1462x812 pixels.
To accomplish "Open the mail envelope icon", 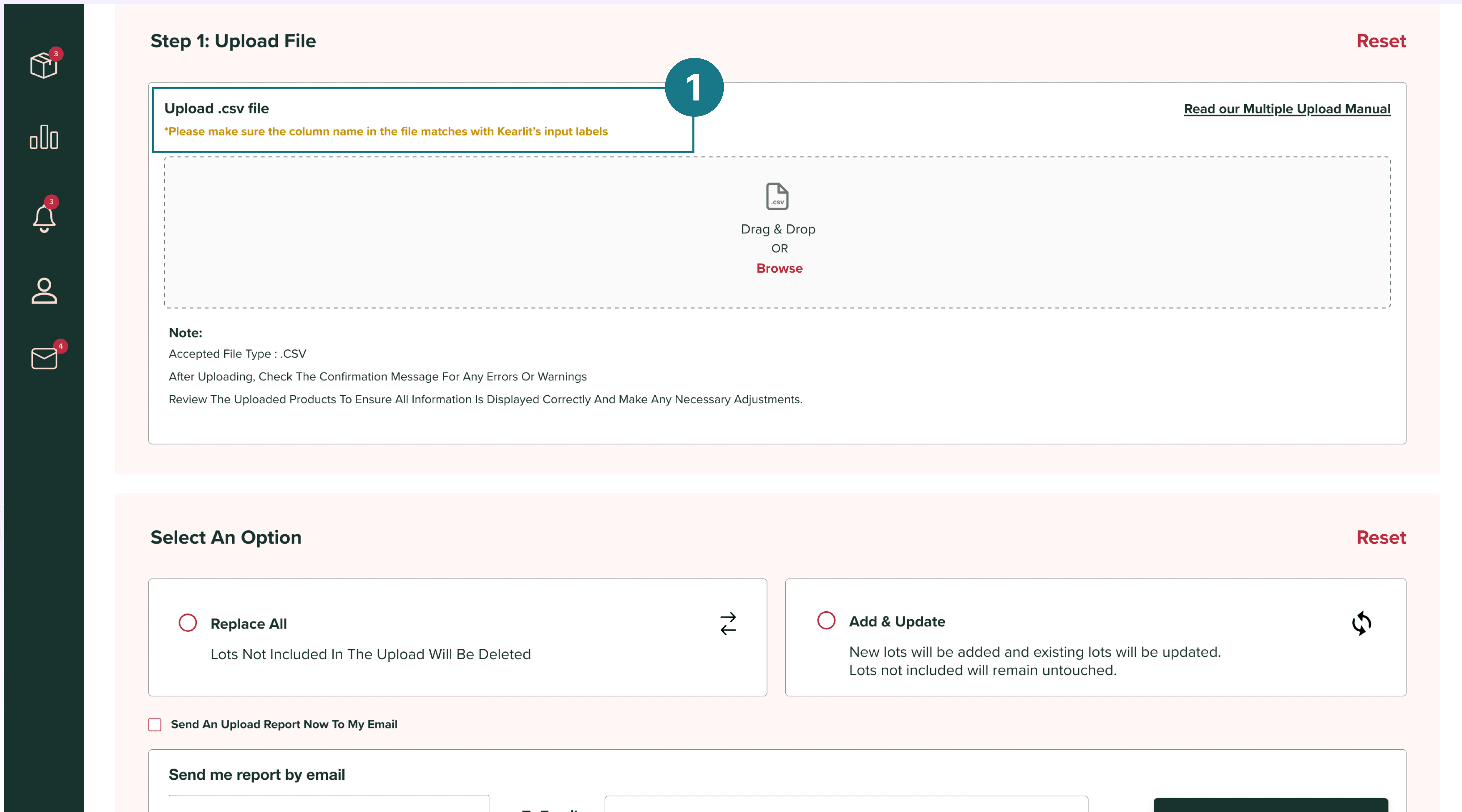I will (44, 358).
